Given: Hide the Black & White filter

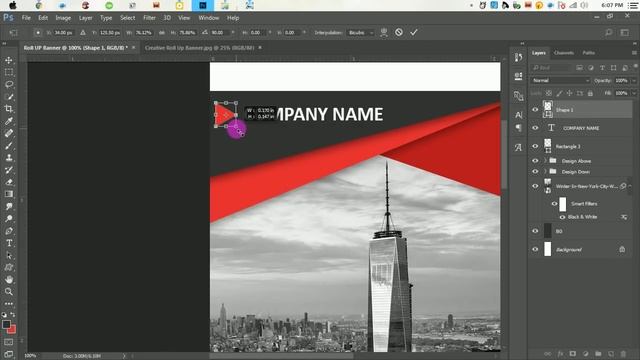Looking at the screenshot, I should click(562, 217).
